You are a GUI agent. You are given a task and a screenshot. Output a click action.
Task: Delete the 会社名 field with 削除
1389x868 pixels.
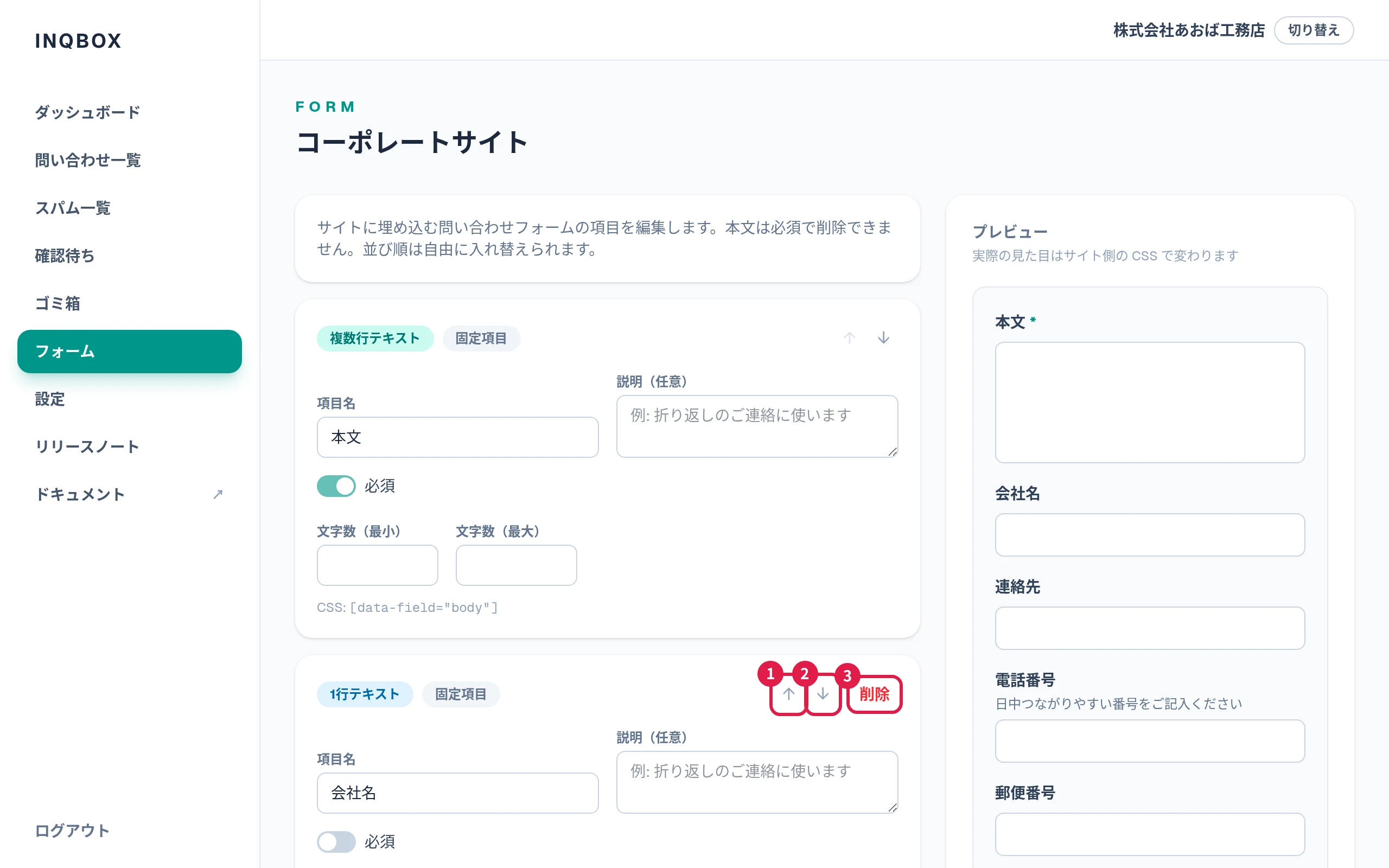click(874, 694)
